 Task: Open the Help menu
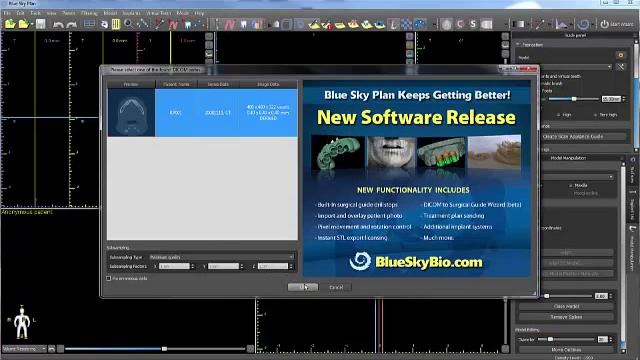coord(199,13)
